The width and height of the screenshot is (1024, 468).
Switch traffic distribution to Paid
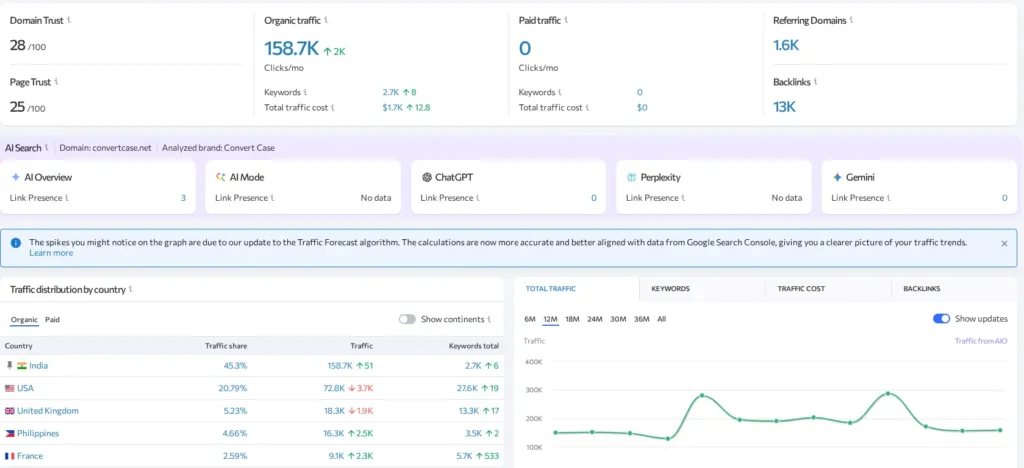52,320
